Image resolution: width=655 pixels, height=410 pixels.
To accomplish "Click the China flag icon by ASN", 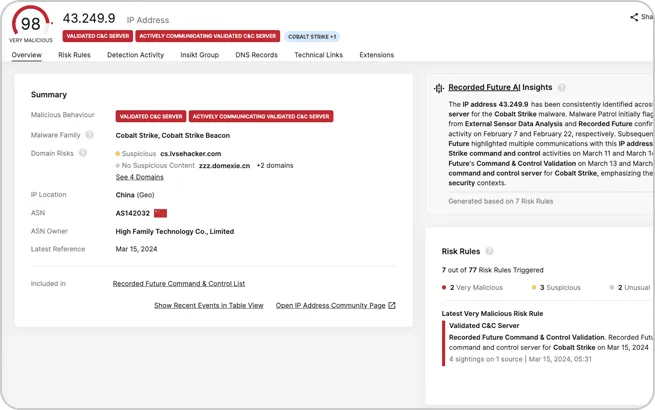I will tap(160, 213).
